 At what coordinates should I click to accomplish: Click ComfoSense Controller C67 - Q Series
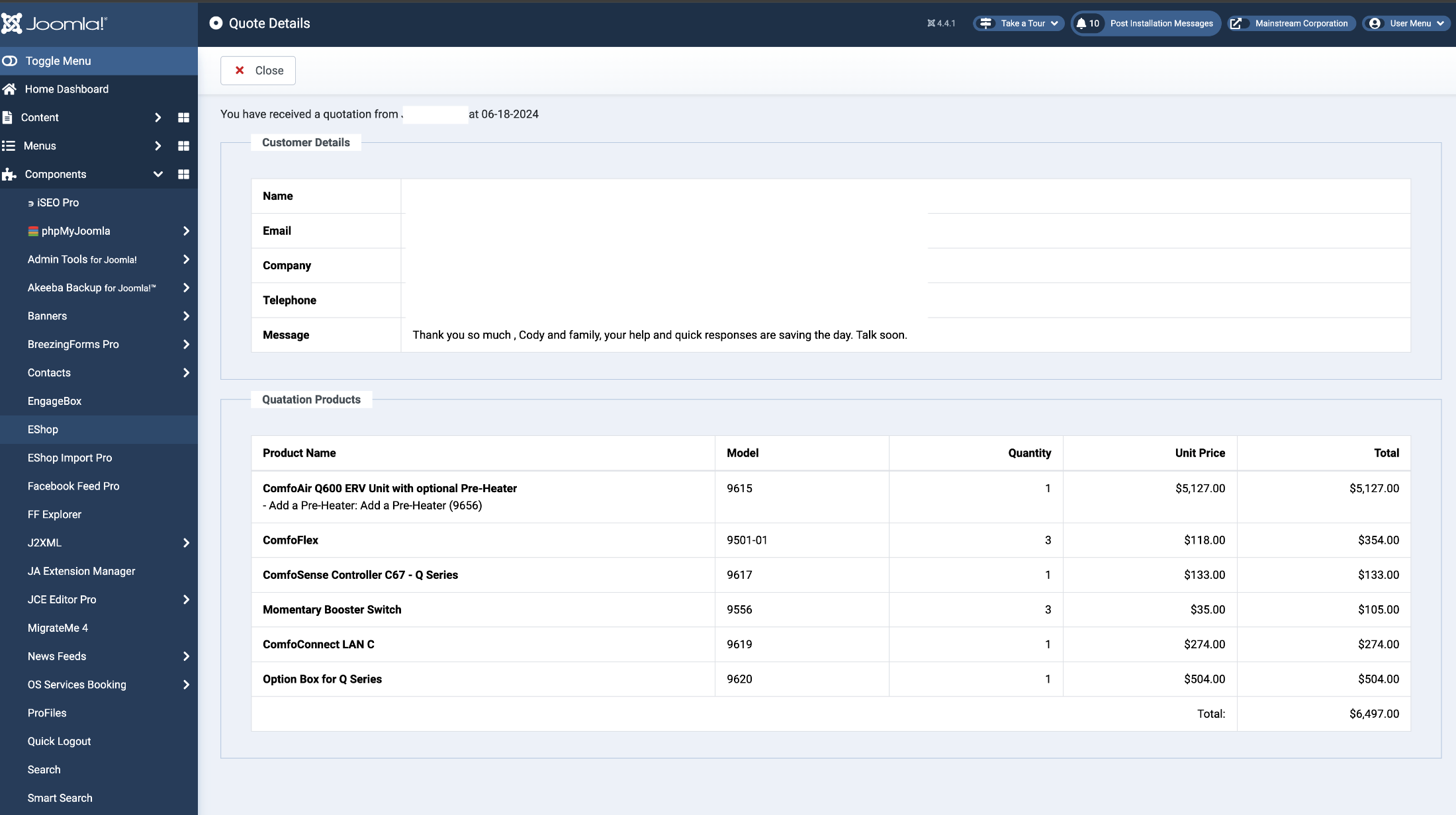tap(360, 576)
